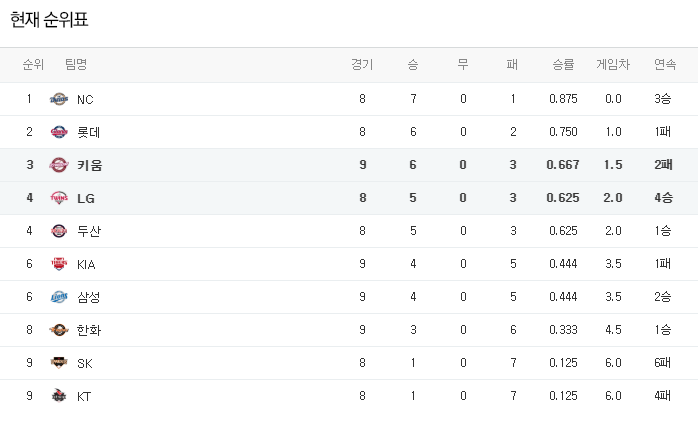698x431 pixels.
Task: Select the 순위 column header
Action: click(33, 65)
